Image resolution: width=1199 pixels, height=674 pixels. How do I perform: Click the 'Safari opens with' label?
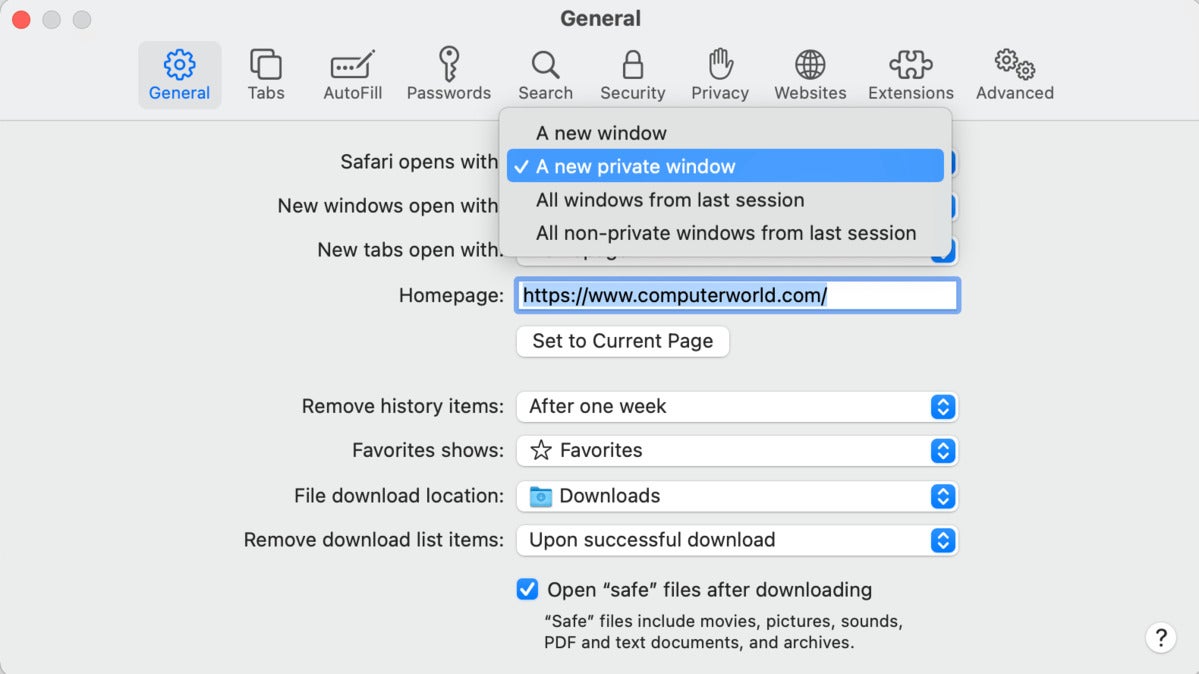tap(419, 162)
